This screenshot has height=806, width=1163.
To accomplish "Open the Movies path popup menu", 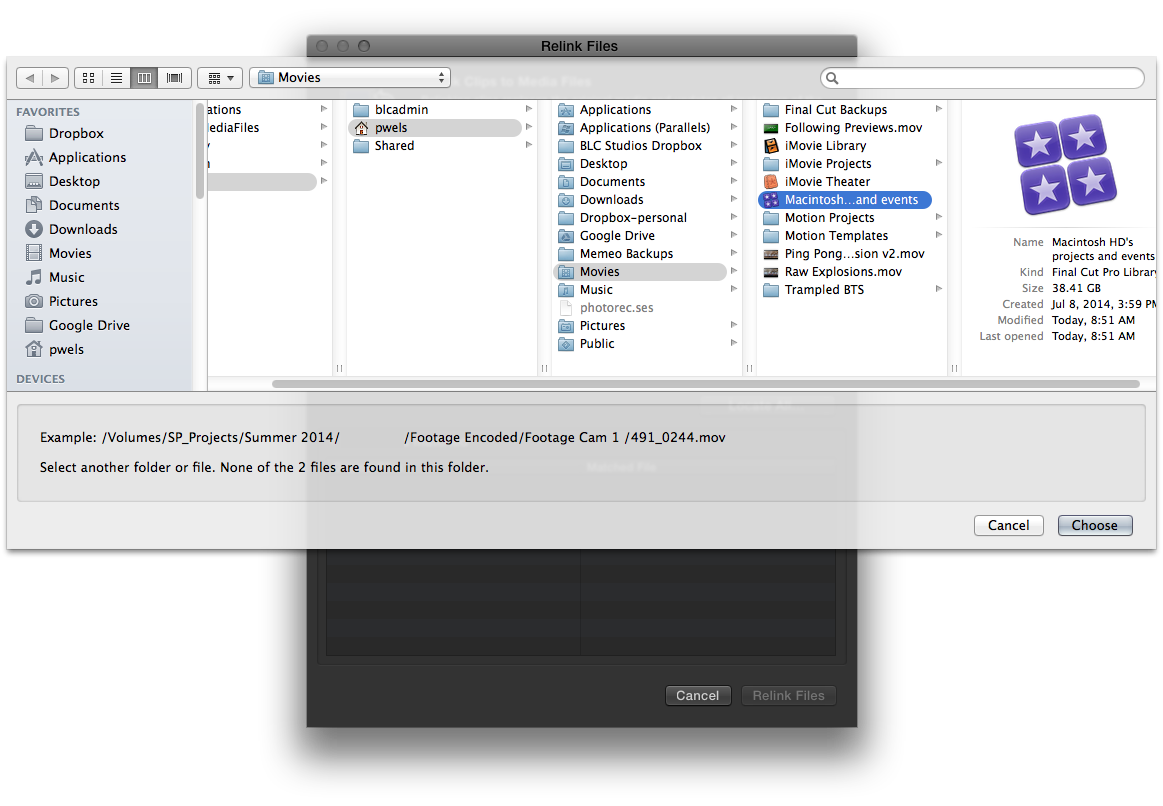I will [x=350, y=77].
